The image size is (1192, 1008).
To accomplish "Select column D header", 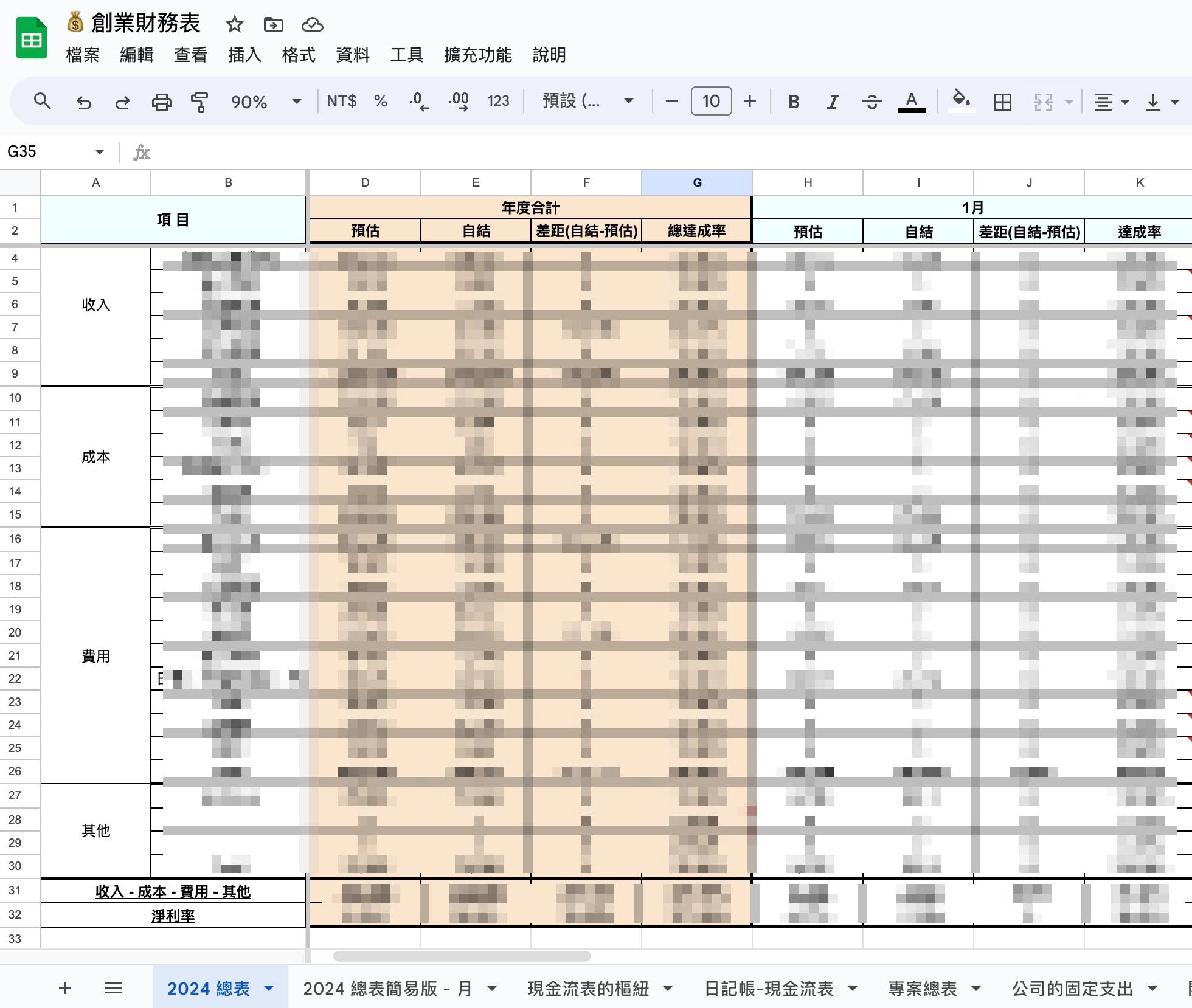I will (365, 182).
